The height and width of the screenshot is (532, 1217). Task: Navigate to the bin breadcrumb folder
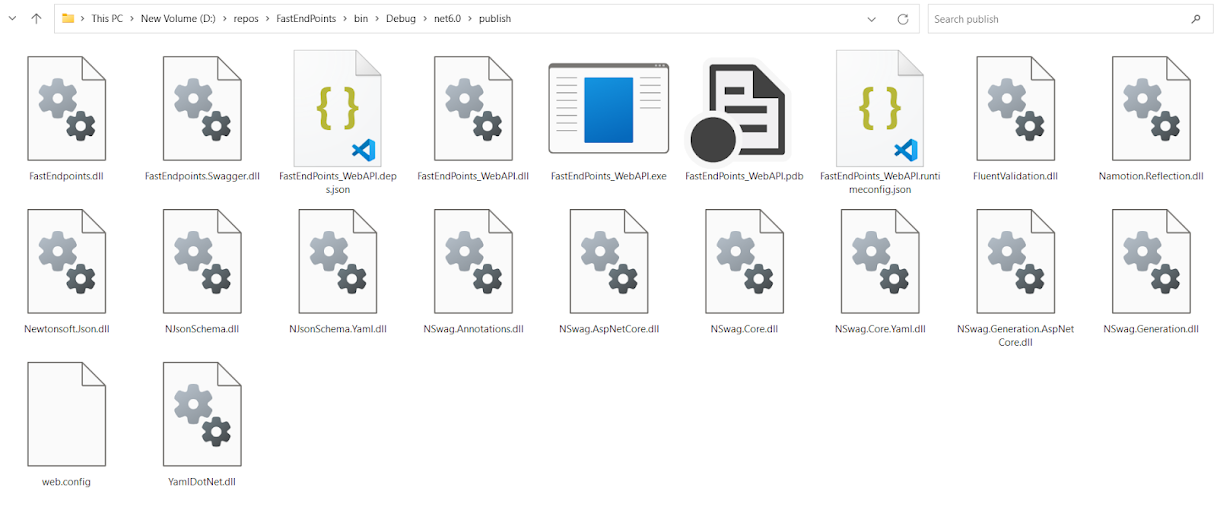pos(360,19)
